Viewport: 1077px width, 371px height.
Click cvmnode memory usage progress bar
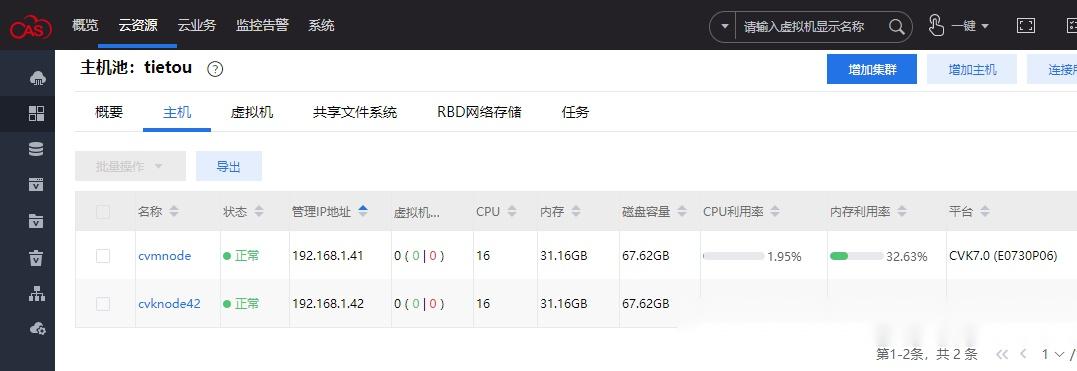point(856,256)
